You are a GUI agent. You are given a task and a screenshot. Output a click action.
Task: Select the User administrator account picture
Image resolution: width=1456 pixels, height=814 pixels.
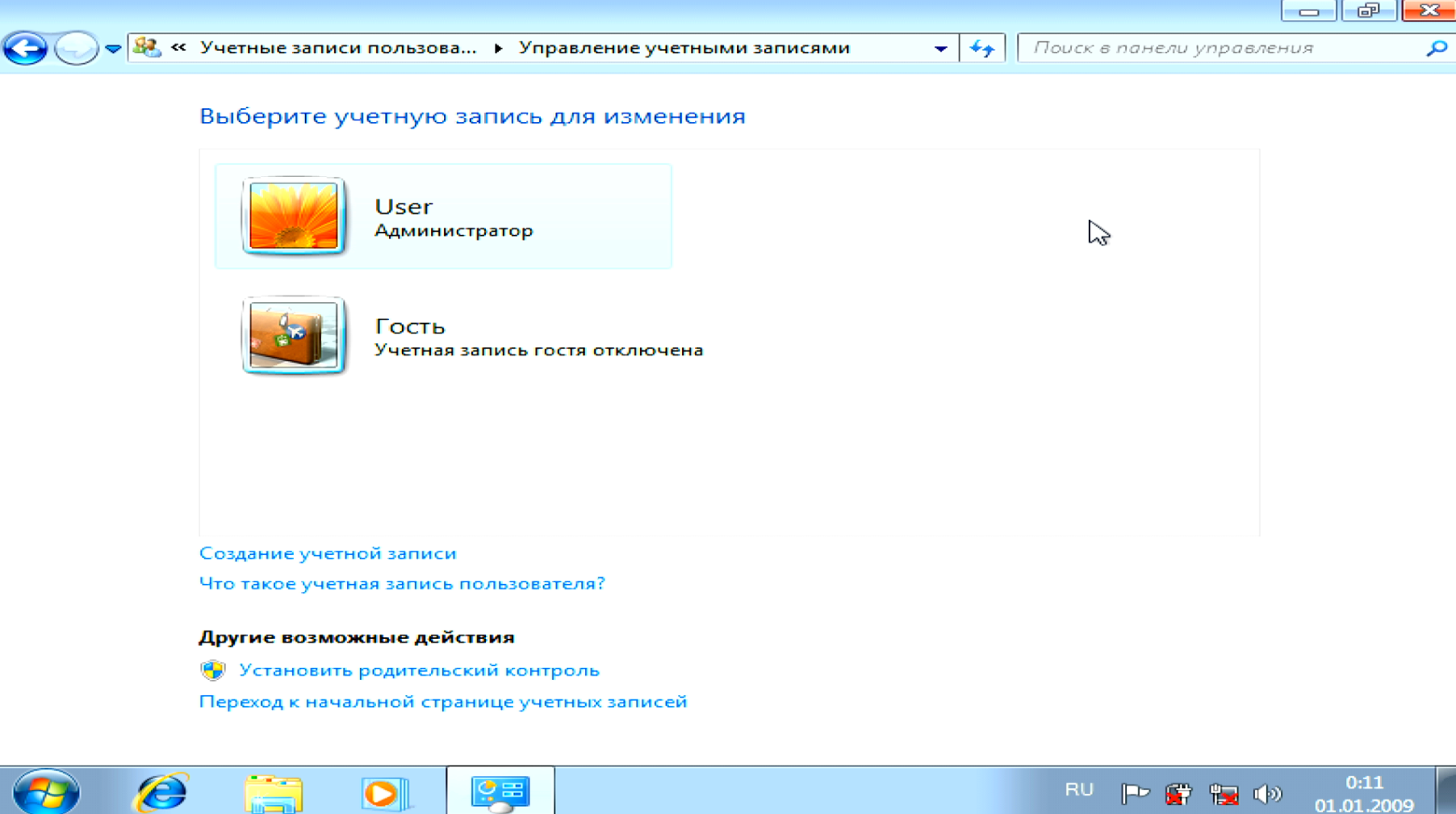[294, 216]
